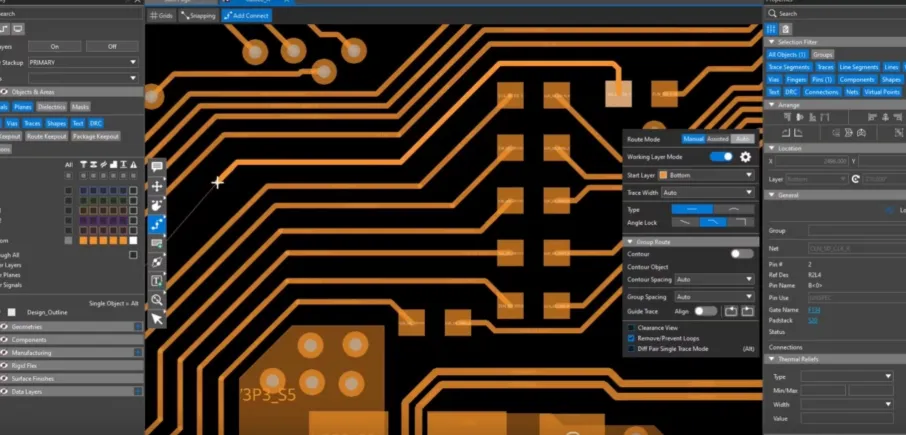Open the Snapping toolbar option
This screenshot has width=906, height=435.
click(x=198, y=16)
